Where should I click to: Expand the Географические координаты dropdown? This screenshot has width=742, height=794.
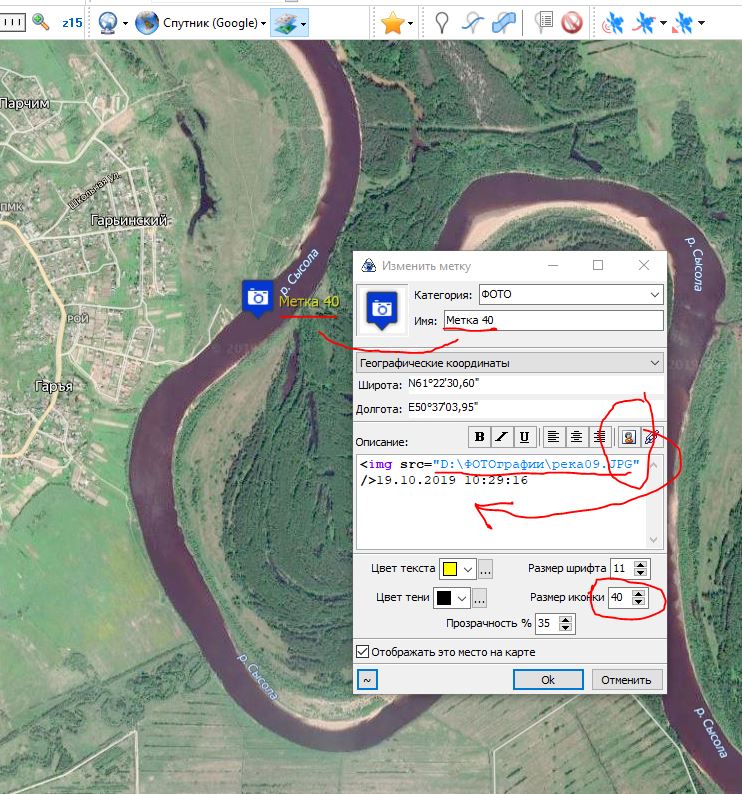click(x=510, y=362)
